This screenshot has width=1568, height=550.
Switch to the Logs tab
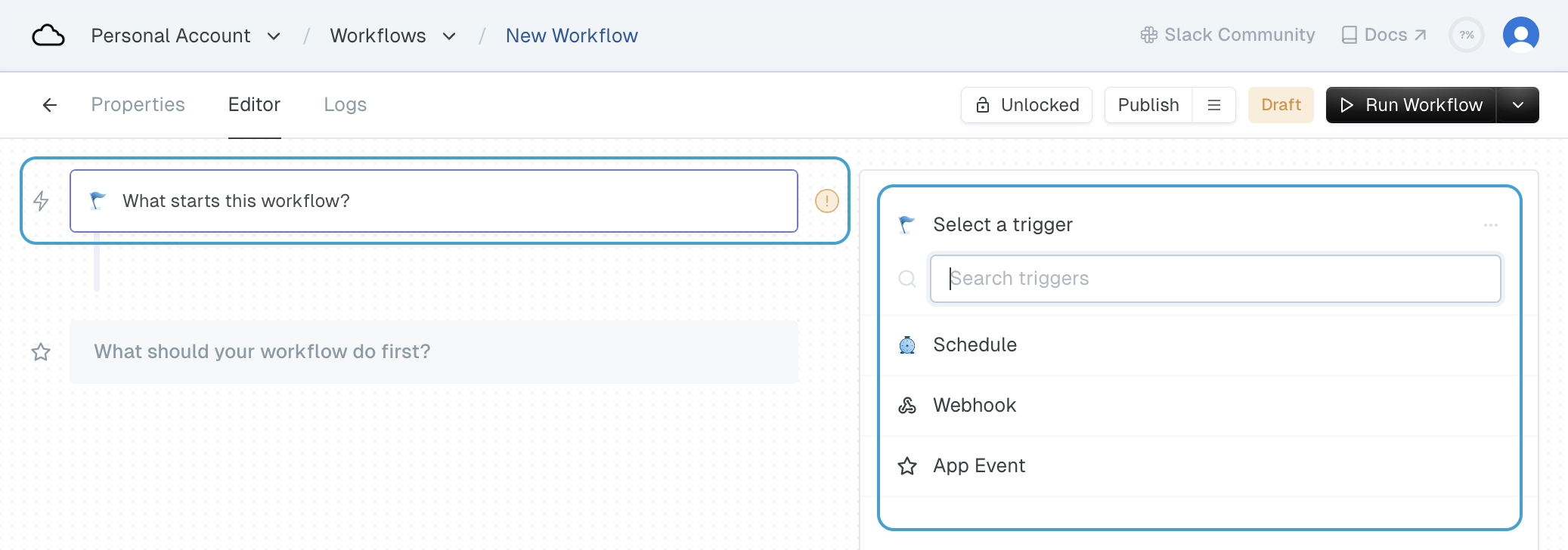point(345,105)
